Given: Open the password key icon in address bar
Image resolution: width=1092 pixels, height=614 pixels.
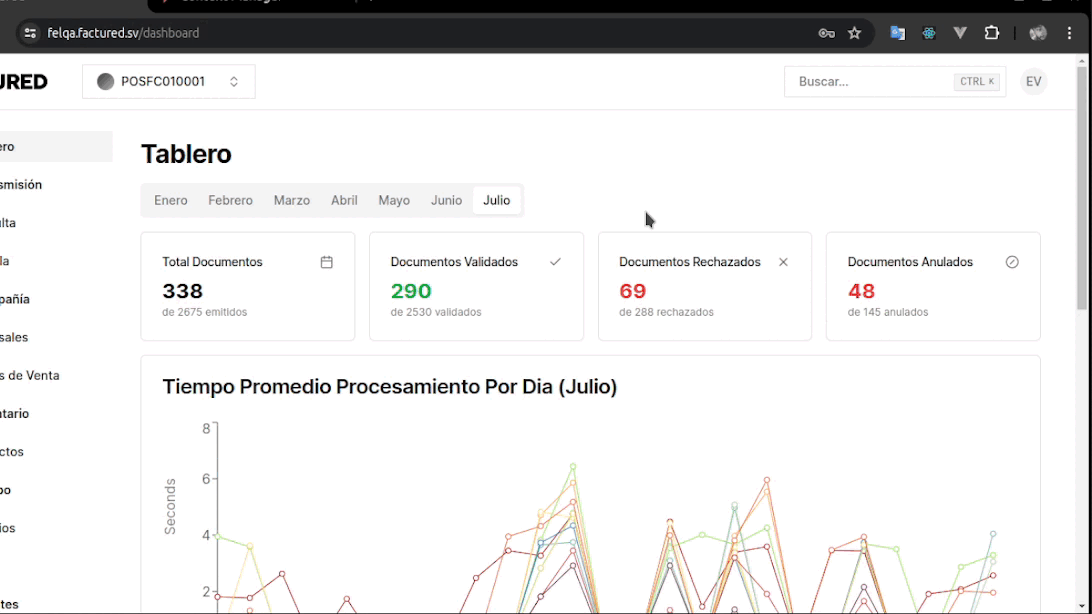Looking at the screenshot, I should click(826, 33).
